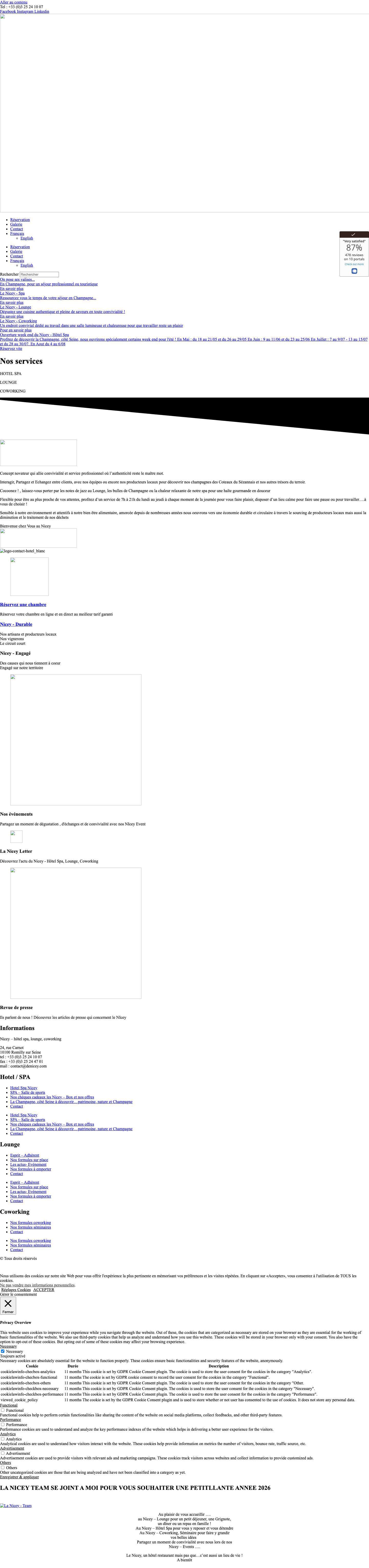Click the image above 'Réservez une chambre'
The height and width of the screenshot is (1568, 369).
(29, 576)
